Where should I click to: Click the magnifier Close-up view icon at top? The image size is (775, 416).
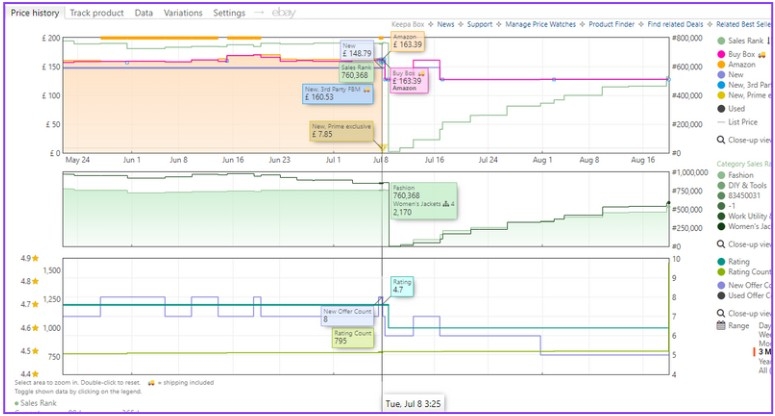point(722,141)
